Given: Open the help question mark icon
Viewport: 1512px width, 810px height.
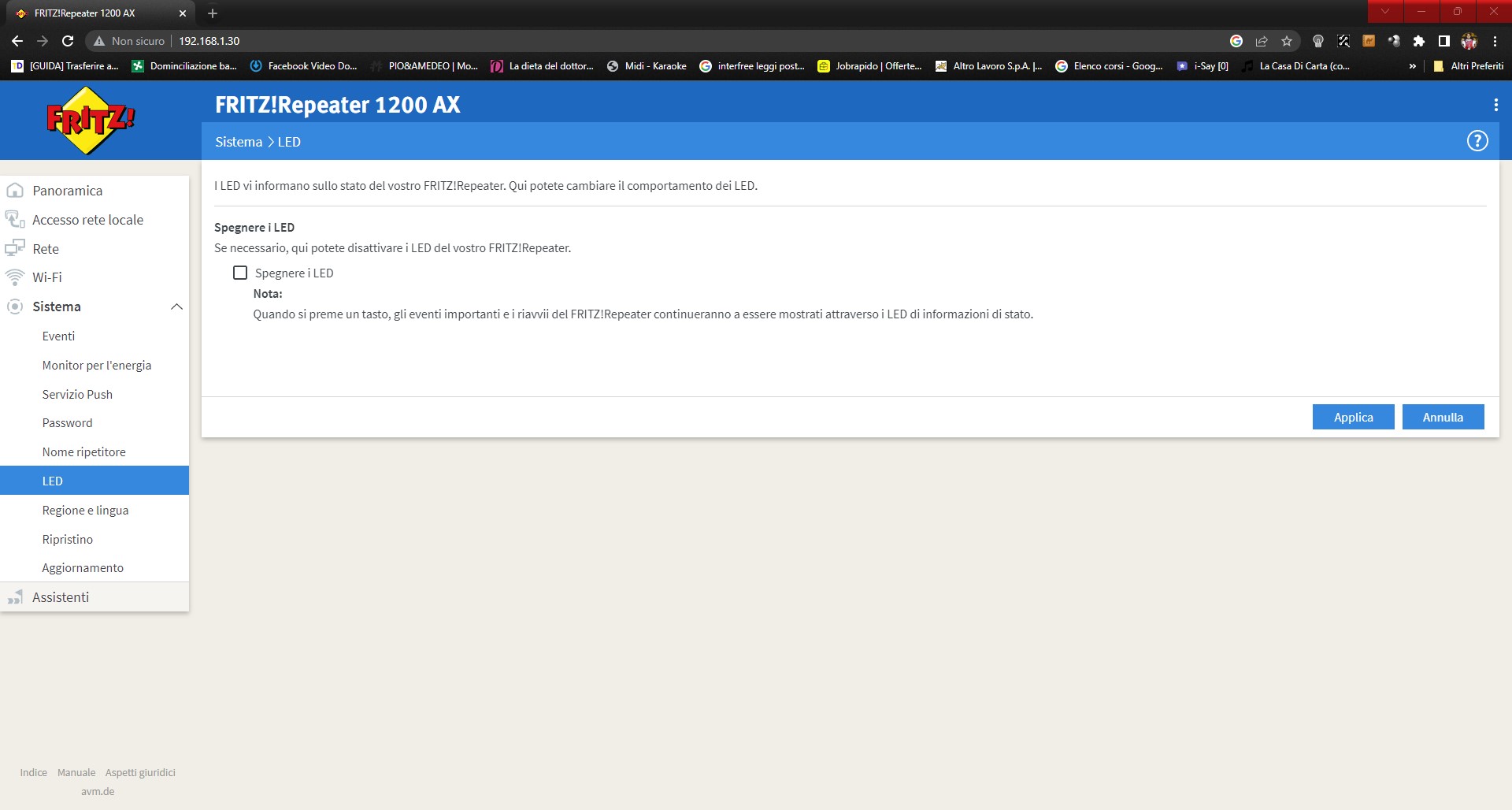Looking at the screenshot, I should point(1477,141).
